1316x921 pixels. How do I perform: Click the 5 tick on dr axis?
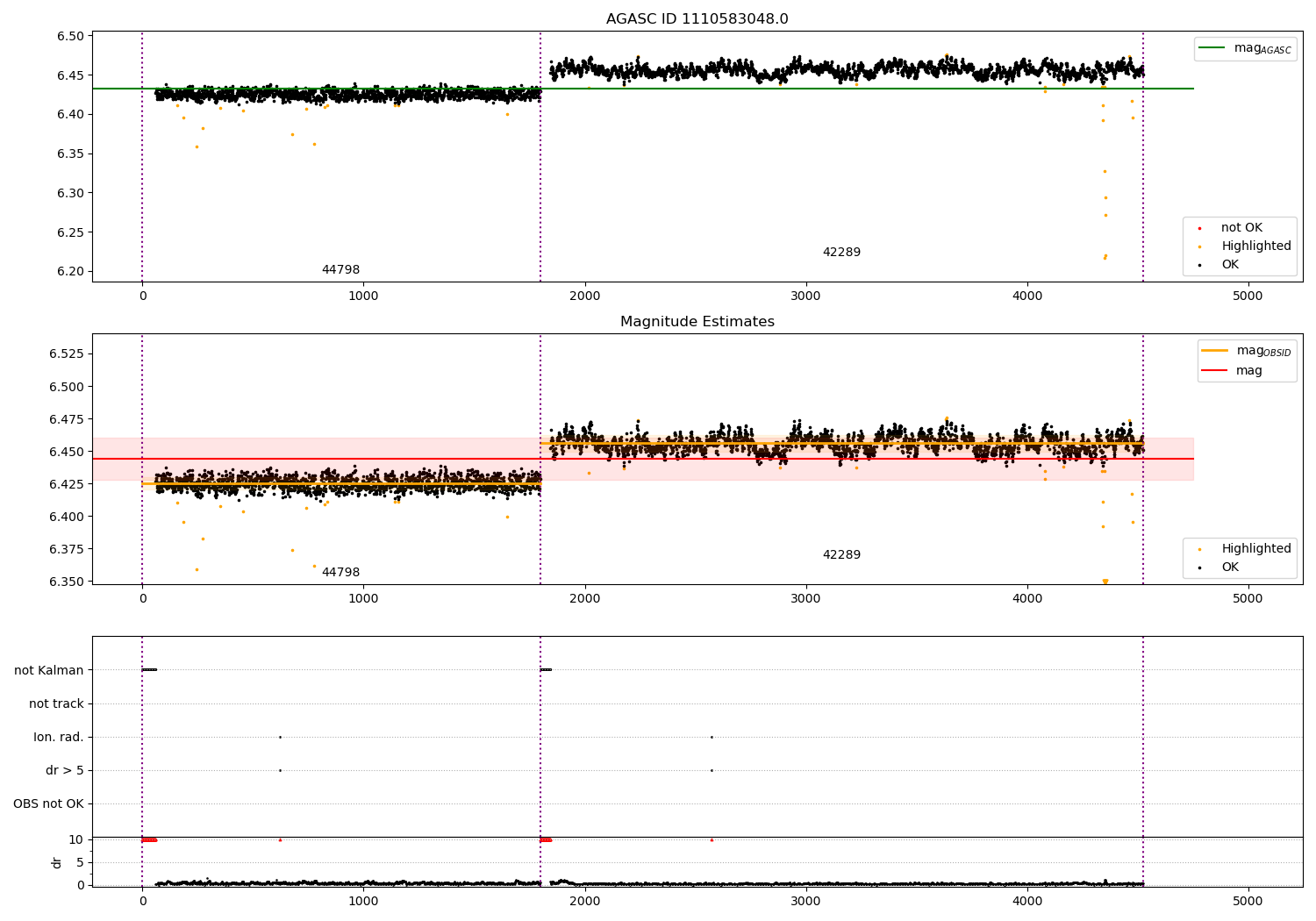tap(80, 862)
